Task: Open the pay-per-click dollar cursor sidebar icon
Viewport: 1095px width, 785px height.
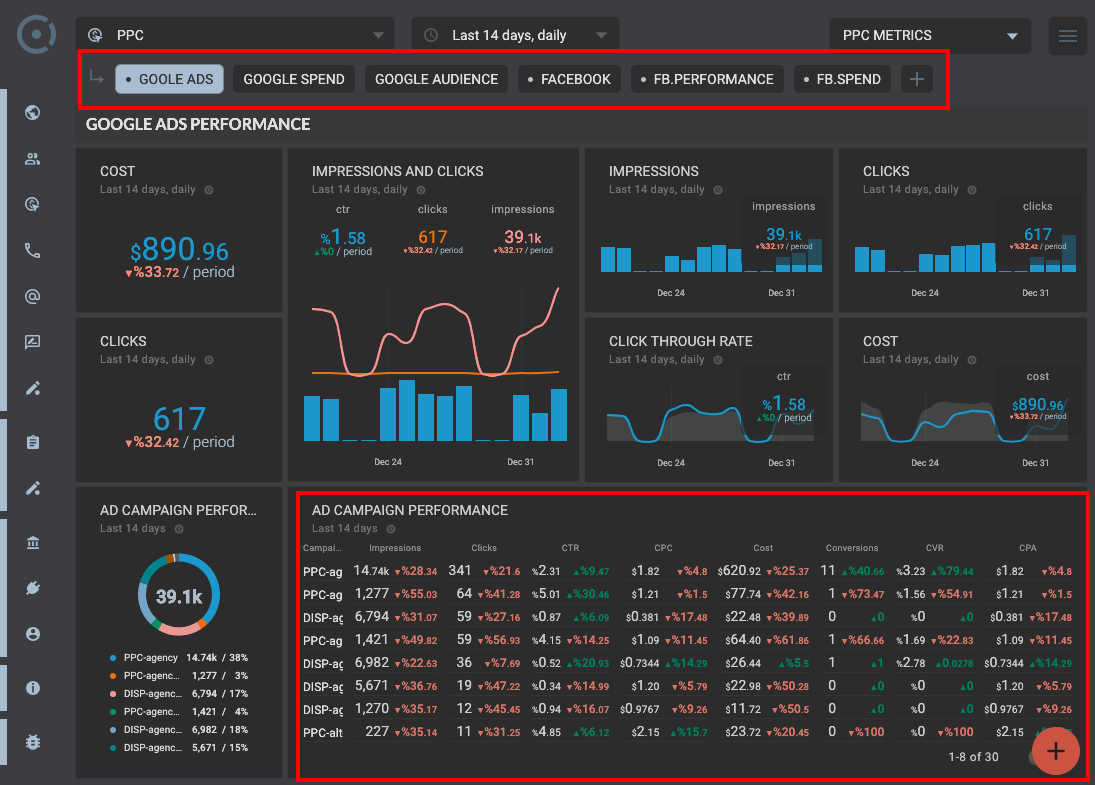Action: tap(33, 204)
